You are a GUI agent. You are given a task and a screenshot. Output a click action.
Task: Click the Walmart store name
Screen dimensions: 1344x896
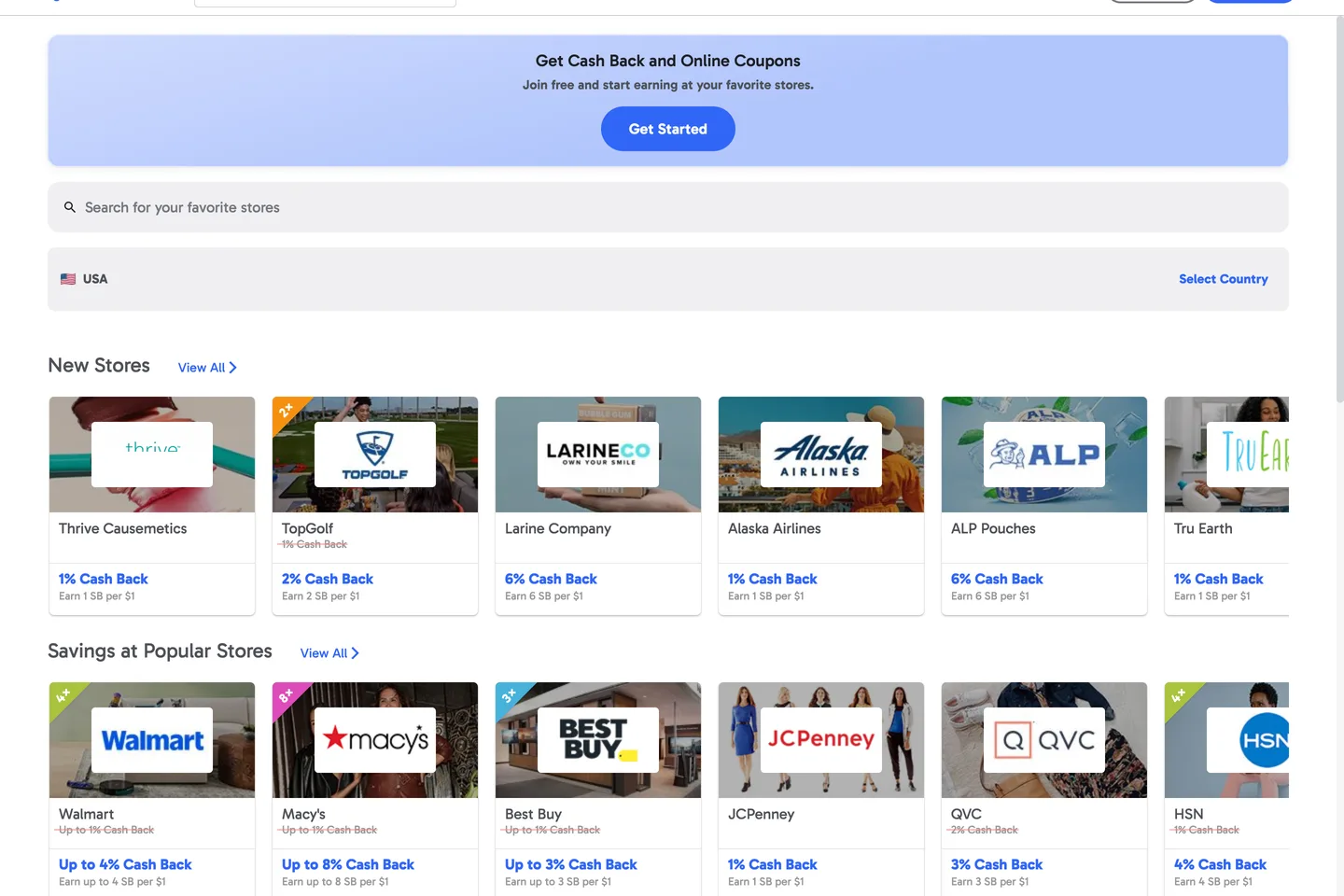(x=86, y=814)
